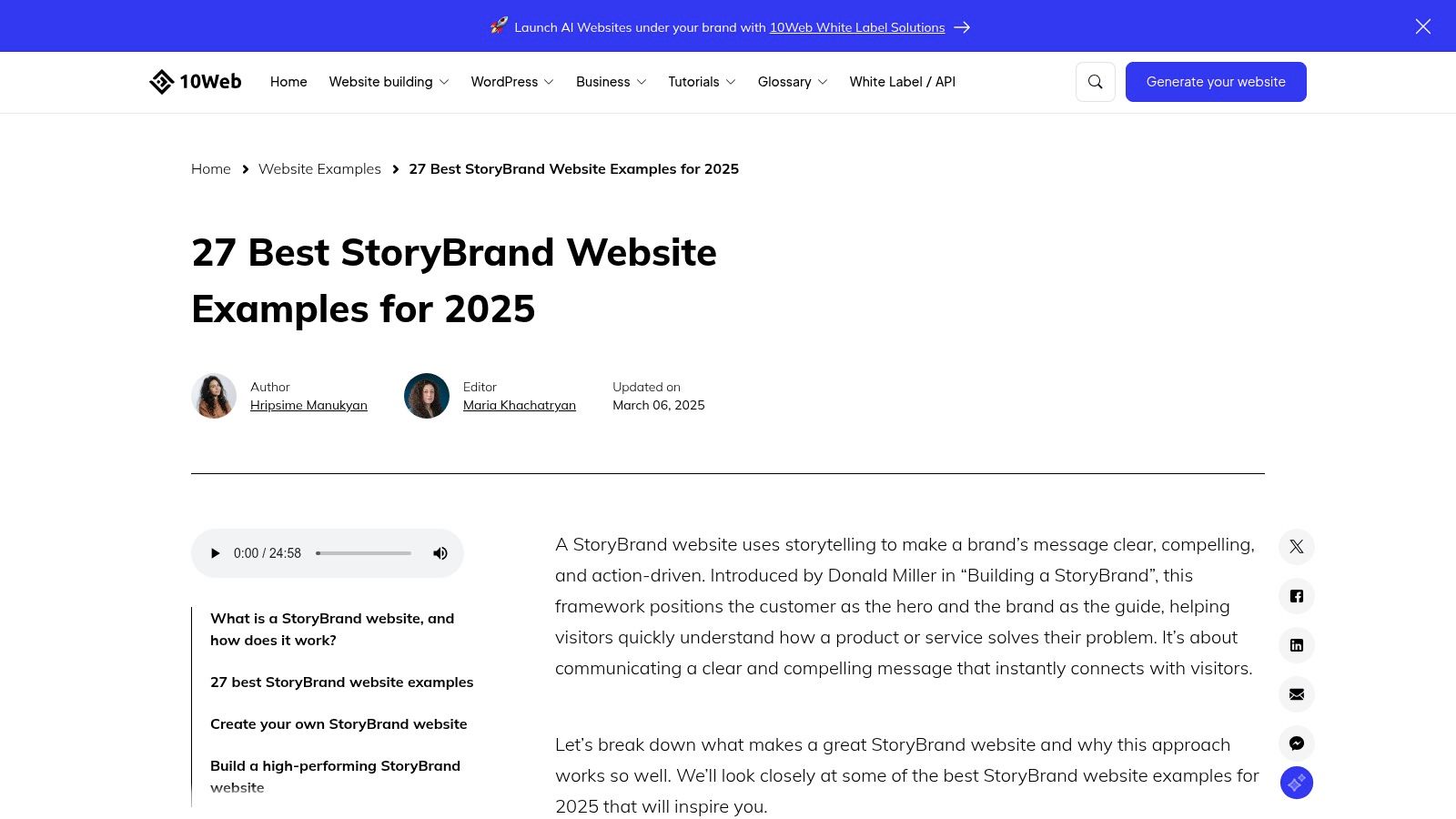Click Home in the breadcrumb
1456x819 pixels.
(211, 169)
